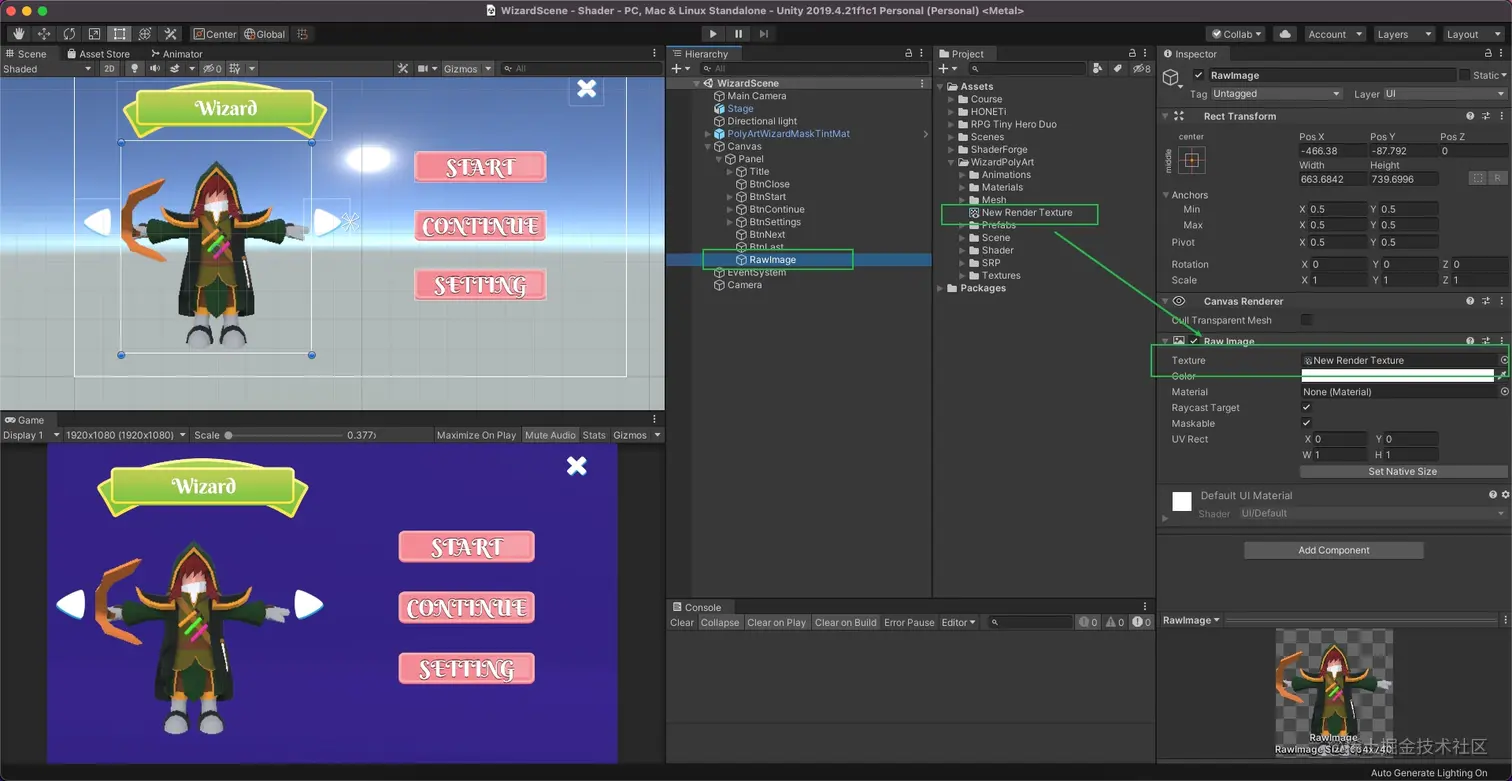Open the Account dropdown

pyautogui.click(x=1334, y=34)
